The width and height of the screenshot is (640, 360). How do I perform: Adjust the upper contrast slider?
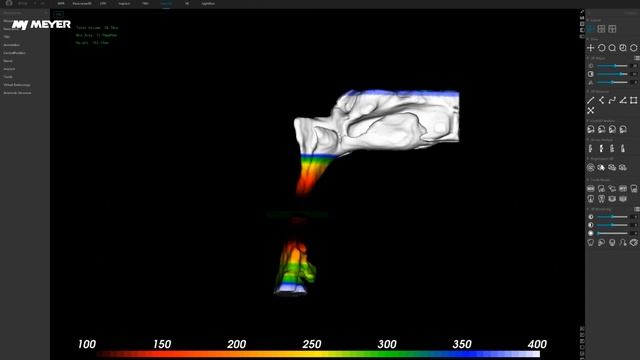pyautogui.click(x=612, y=74)
